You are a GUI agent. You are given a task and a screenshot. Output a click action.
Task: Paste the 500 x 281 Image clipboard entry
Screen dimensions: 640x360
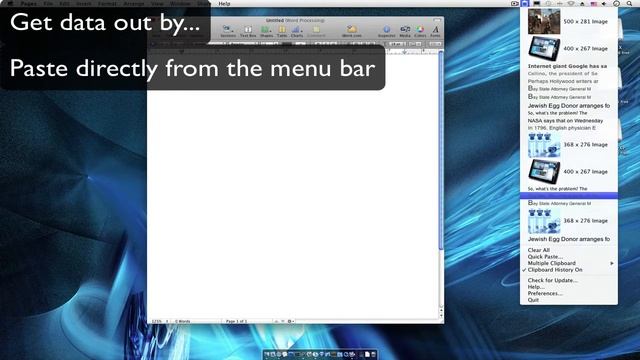[569, 22]
